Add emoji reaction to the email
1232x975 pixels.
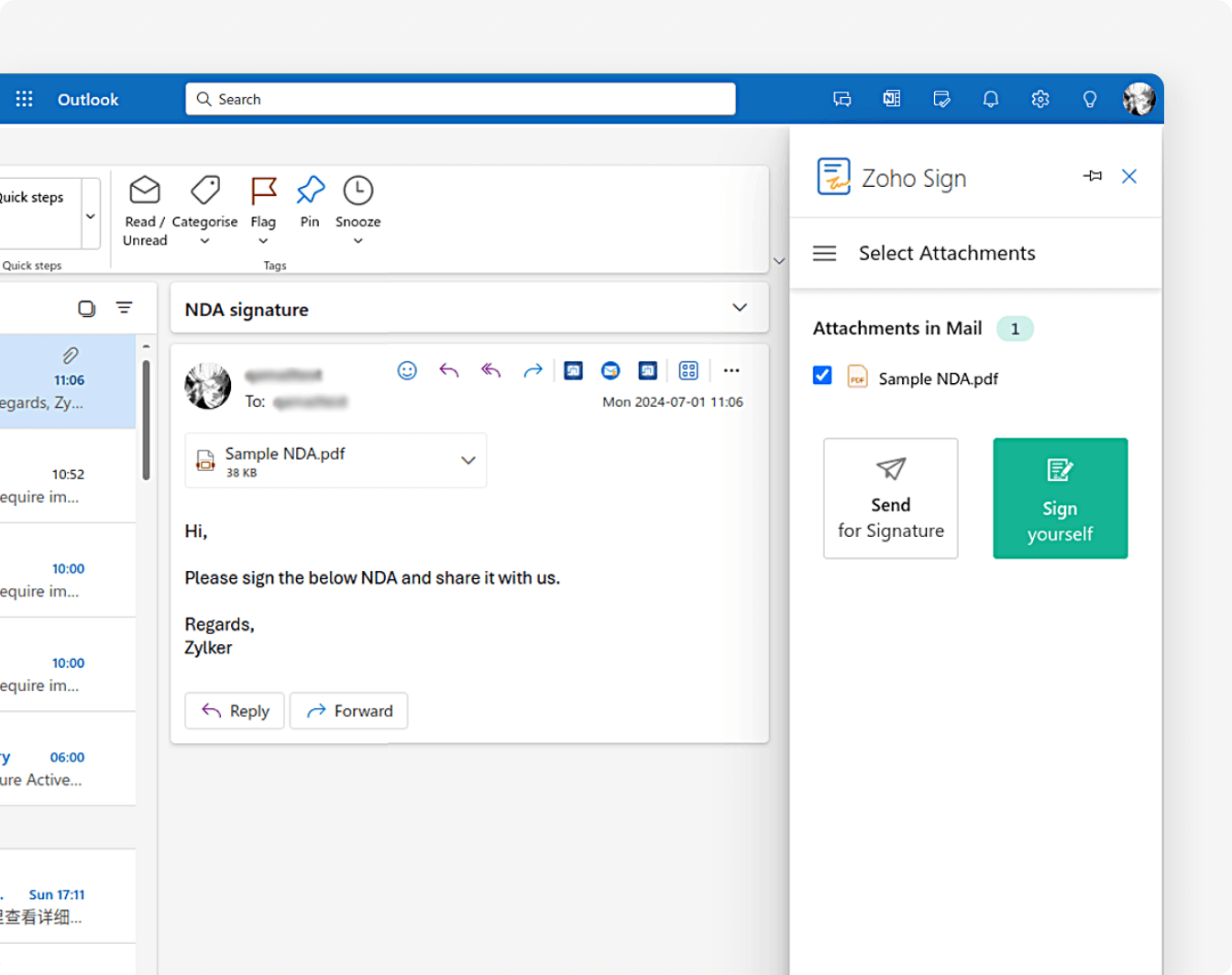click(407, 370)
